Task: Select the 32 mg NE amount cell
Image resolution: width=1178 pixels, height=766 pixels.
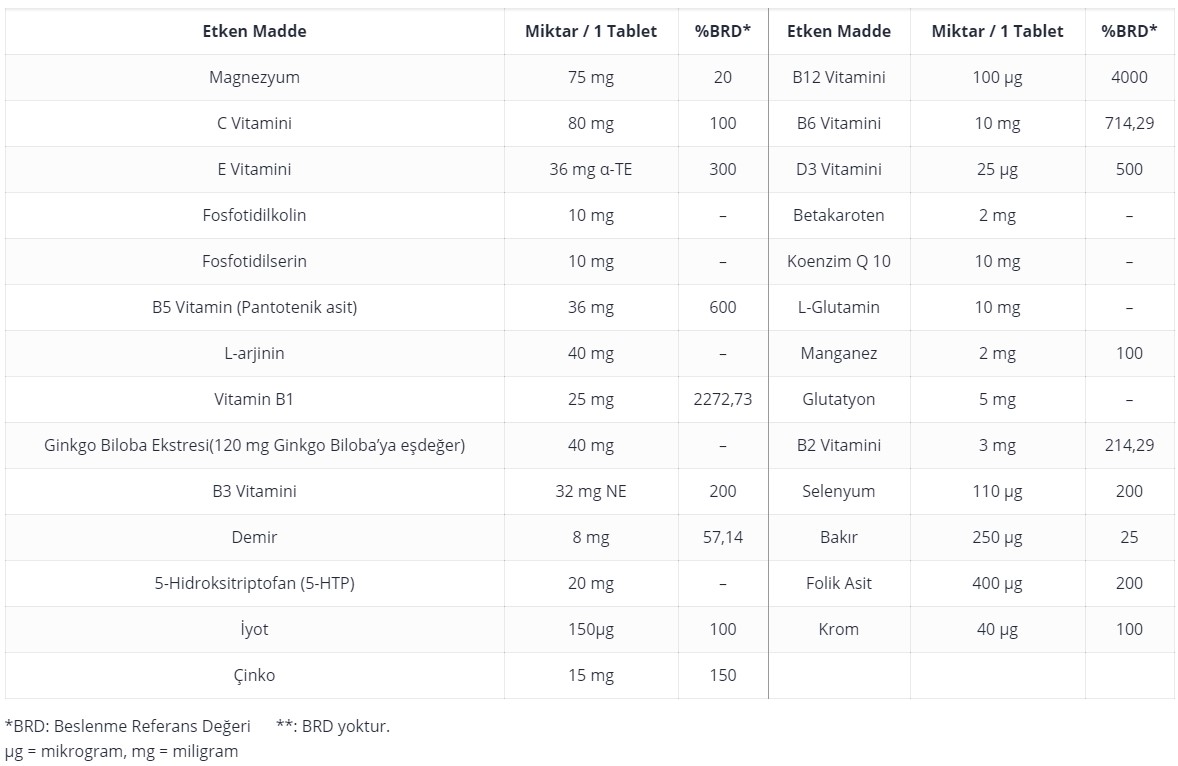Action: [x=591, y=491]
